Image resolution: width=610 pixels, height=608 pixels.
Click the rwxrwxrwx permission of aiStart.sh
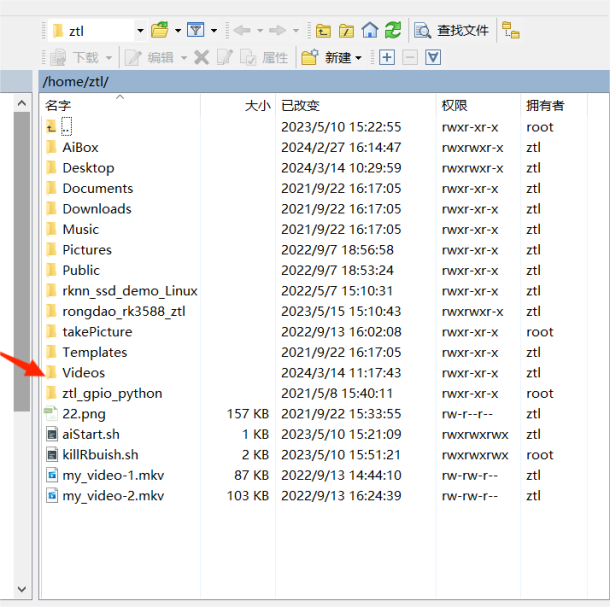475,435
